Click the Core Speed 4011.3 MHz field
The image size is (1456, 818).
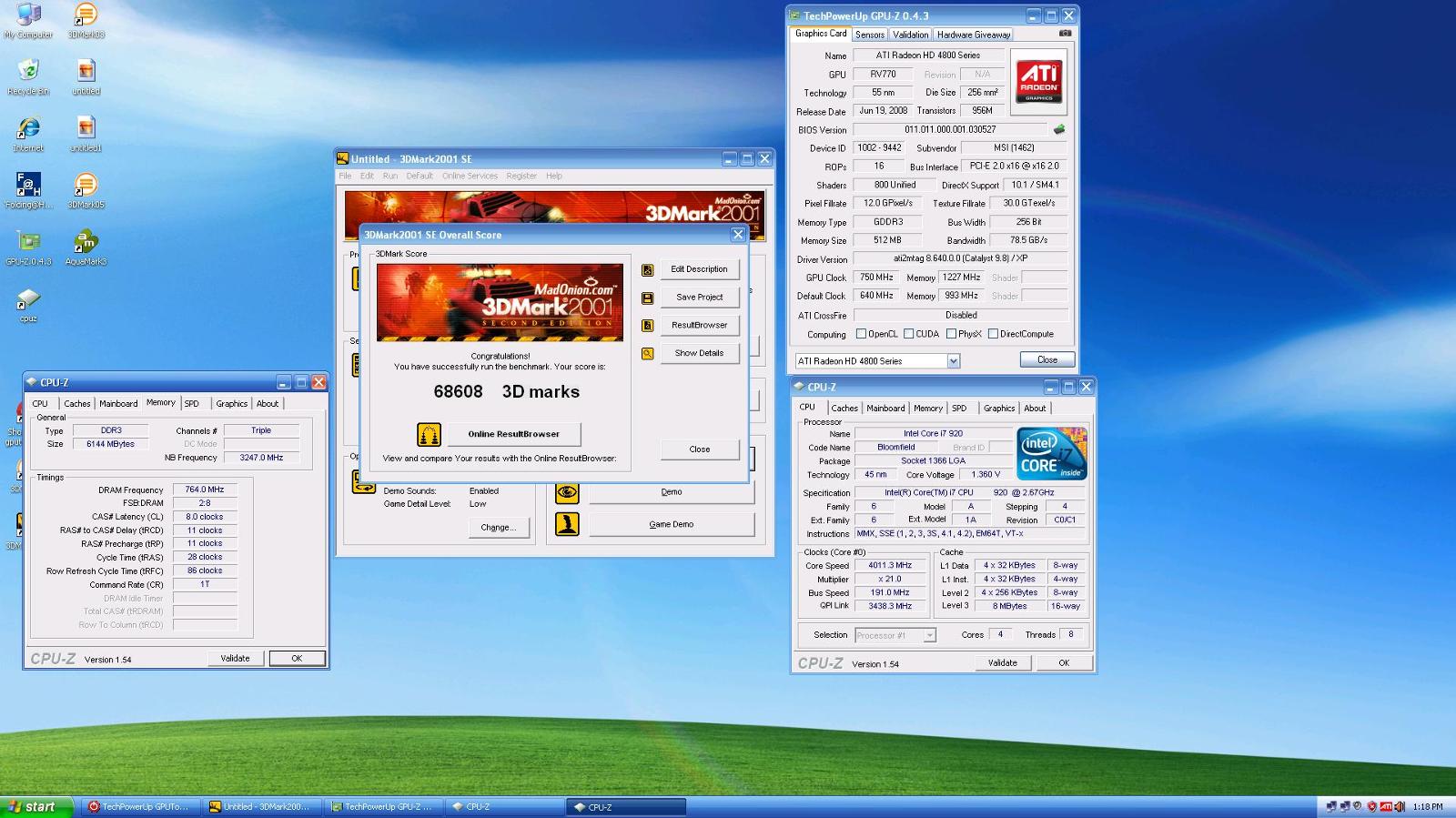click(x=890, y=565)
